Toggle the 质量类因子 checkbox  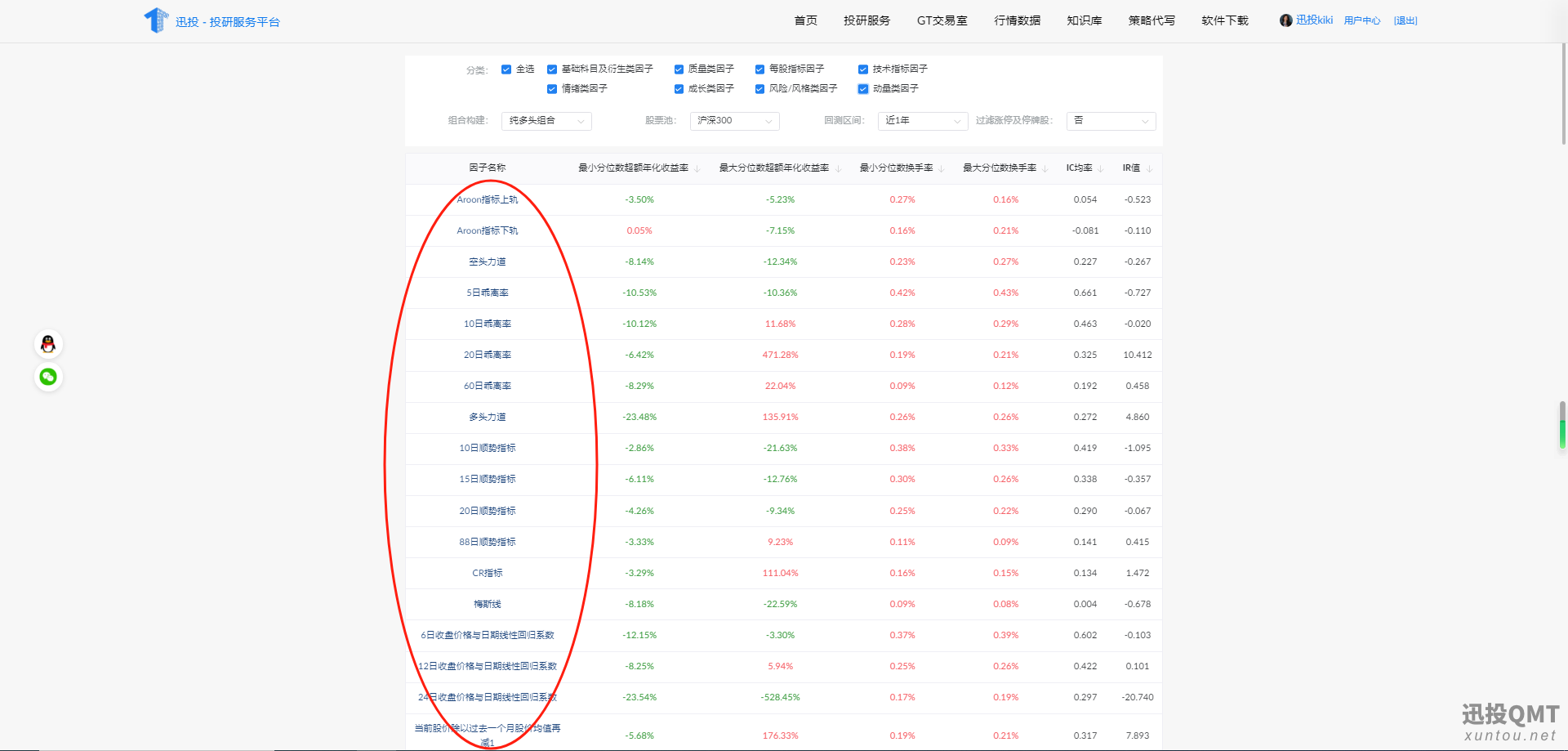[679, 69]
